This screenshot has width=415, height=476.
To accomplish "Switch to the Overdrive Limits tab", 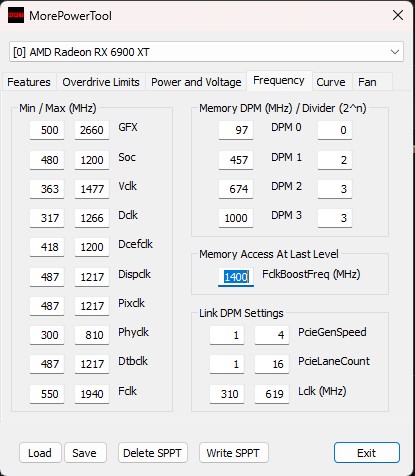I will [x=101, y=82].
